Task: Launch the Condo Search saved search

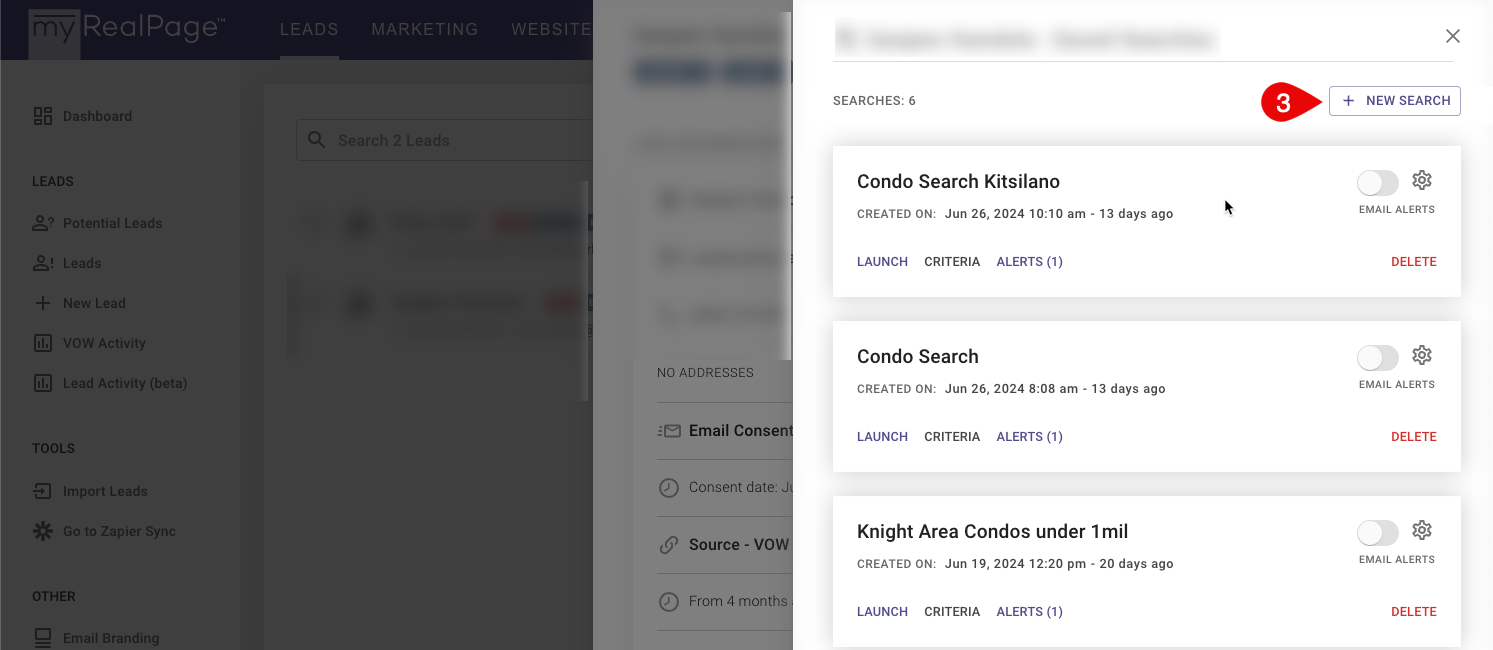Action: [x=882, y=437]
